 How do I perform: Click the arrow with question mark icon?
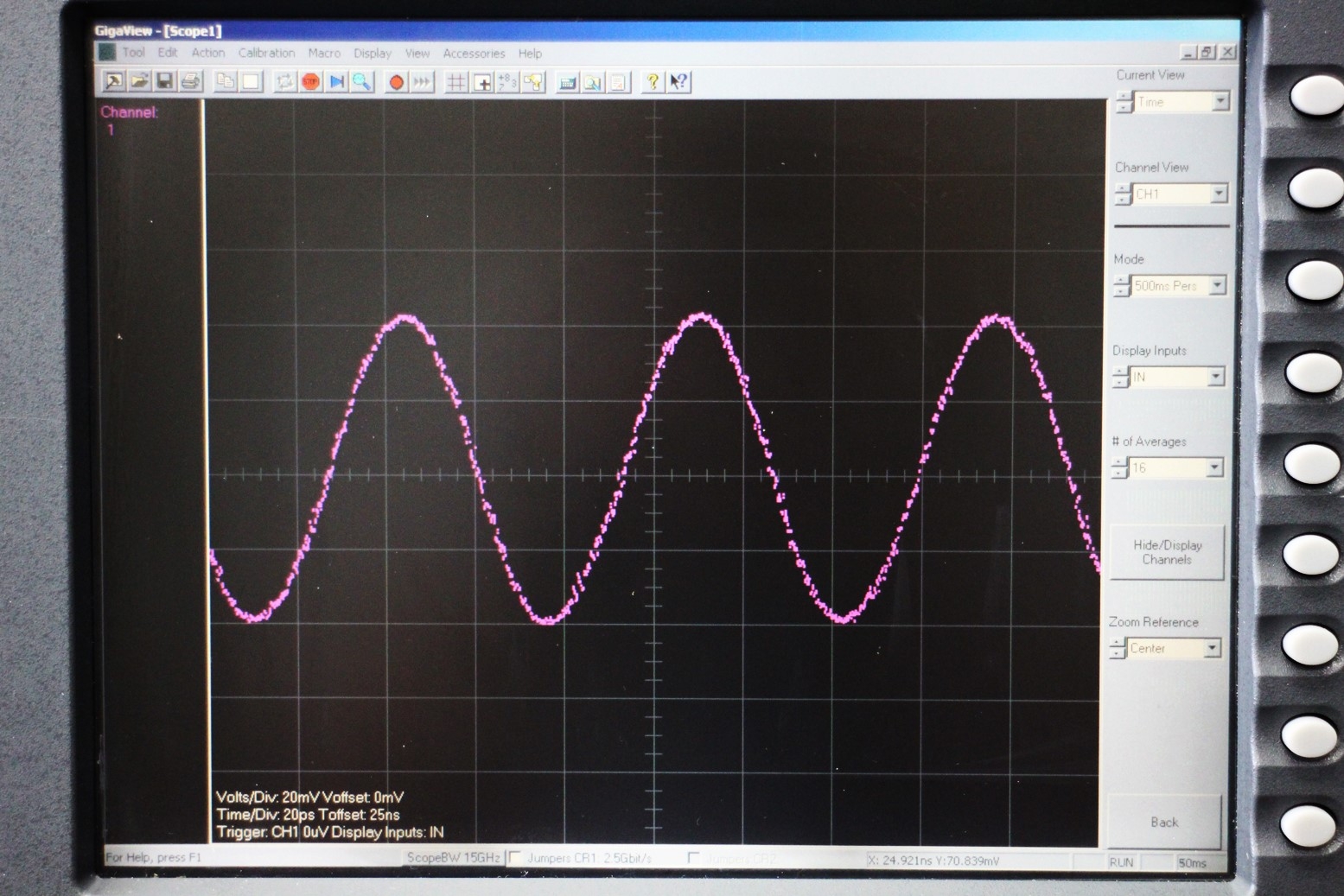pos(678,82)
